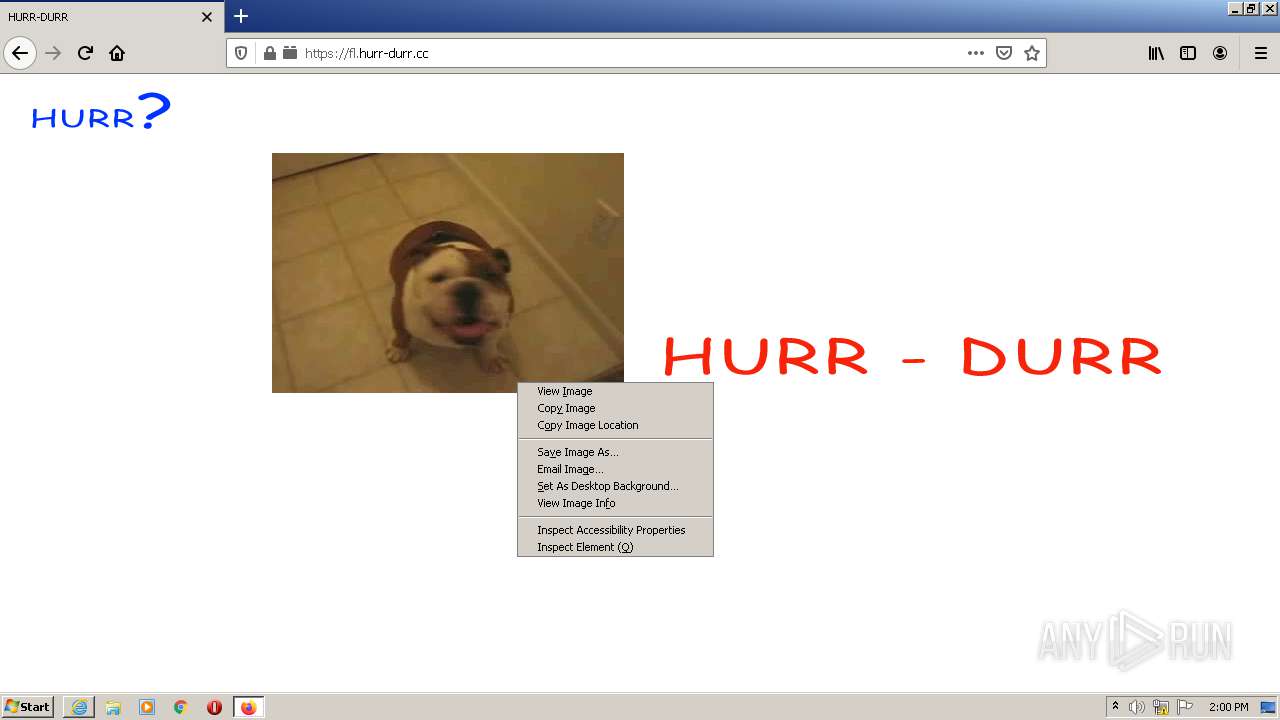
Task: Open page actions three-dot menu
Action: coord(976,53)
